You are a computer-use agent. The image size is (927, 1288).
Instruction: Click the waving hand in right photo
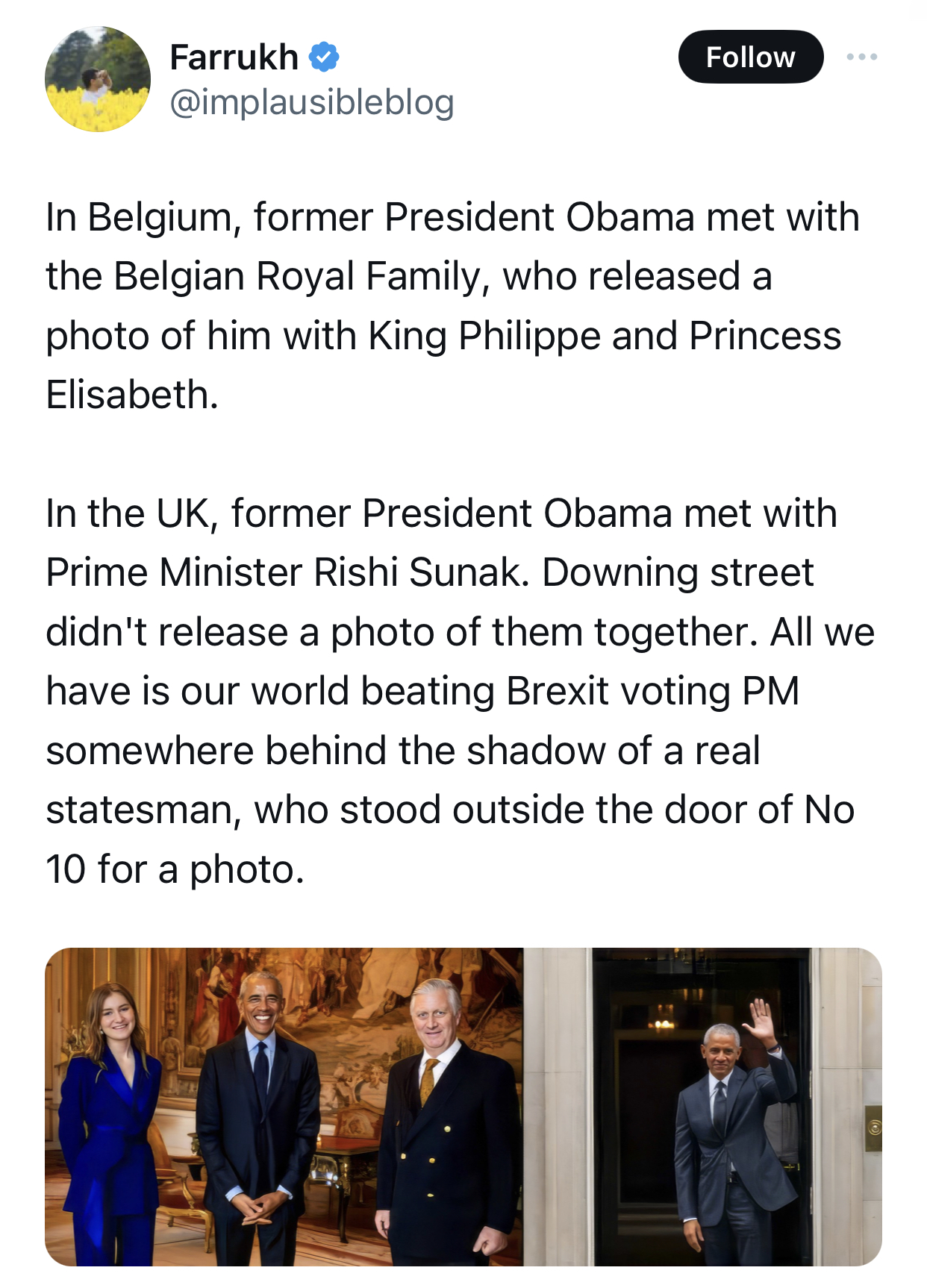coord(762,1023)
